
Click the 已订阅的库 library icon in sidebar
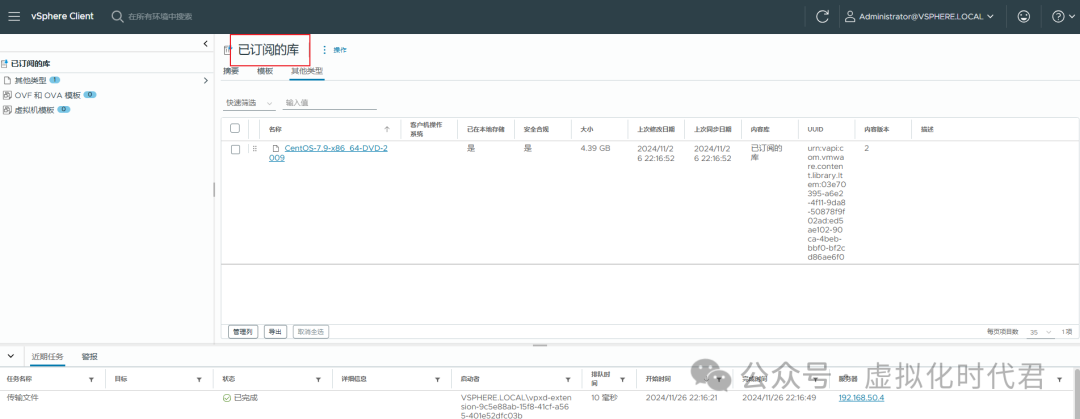5,63
